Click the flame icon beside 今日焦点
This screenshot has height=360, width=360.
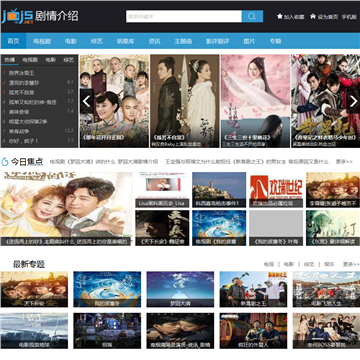5,162
